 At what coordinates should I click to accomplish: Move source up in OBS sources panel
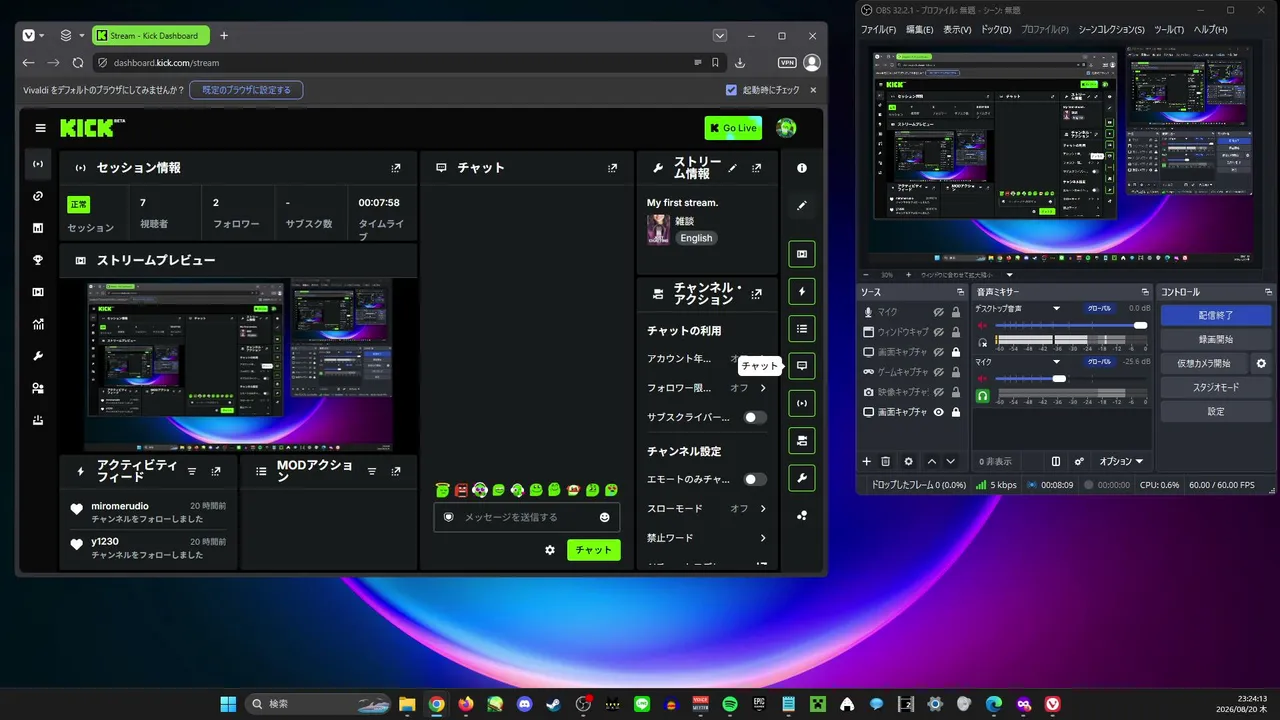[932, 461]
